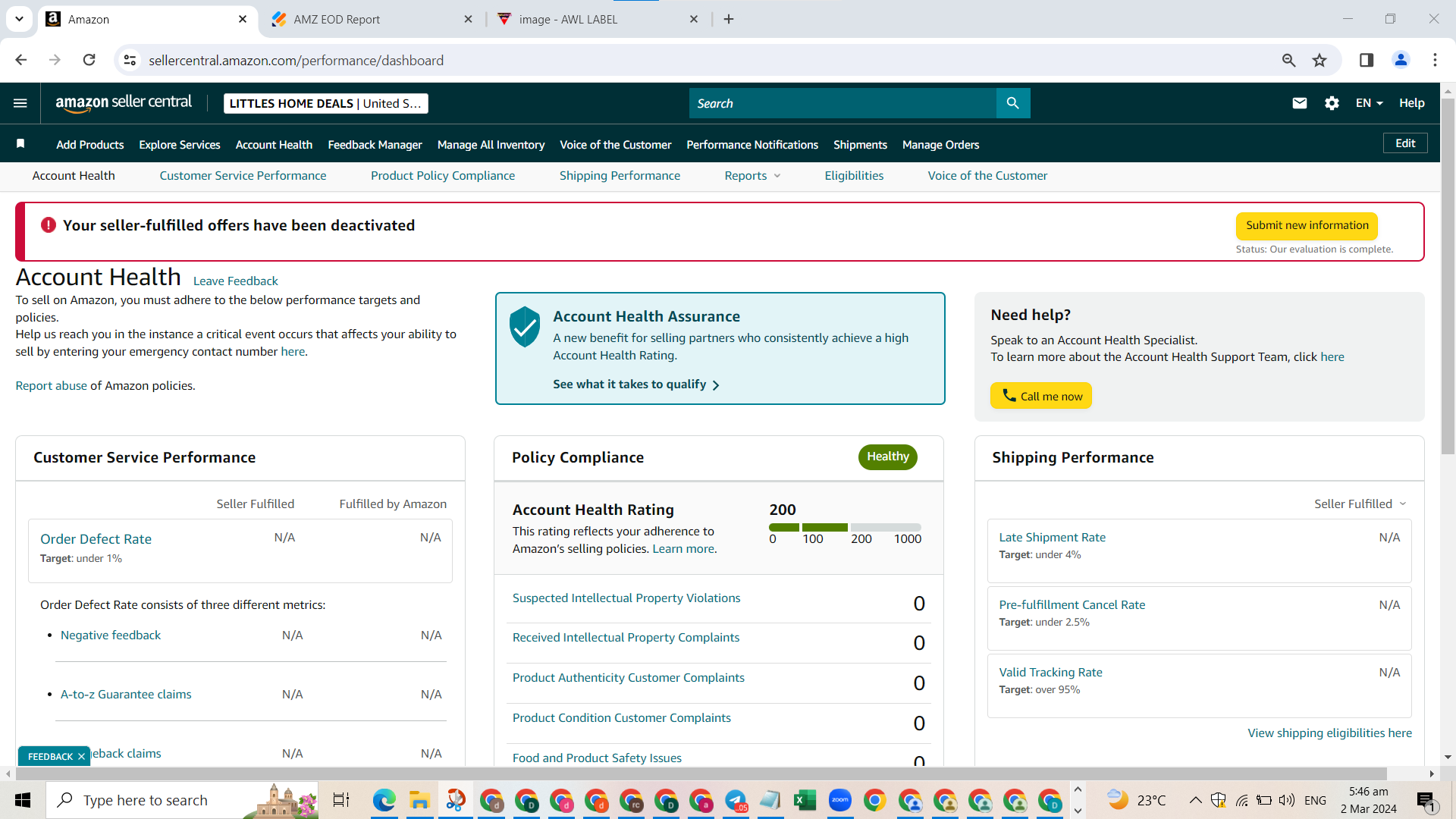
Task: Open the tab search chevron
Action: (19, 19)
